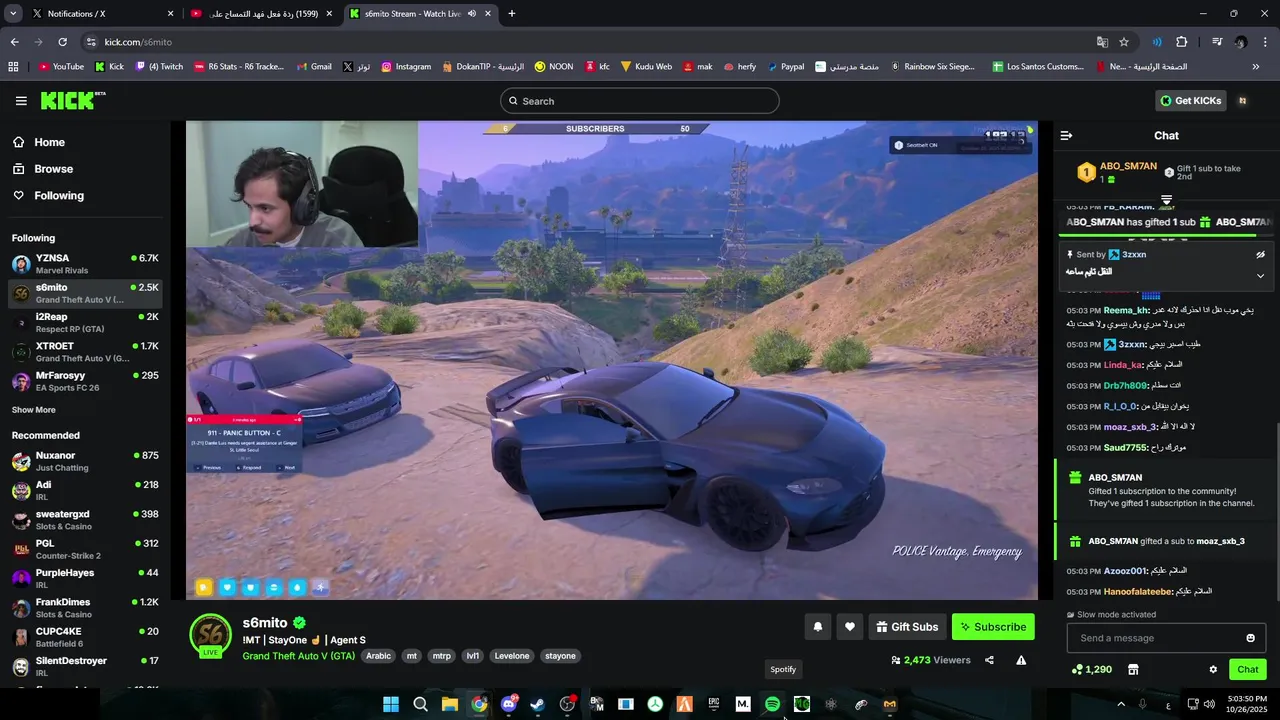Click the Gift Subs button

pos(907,627)
